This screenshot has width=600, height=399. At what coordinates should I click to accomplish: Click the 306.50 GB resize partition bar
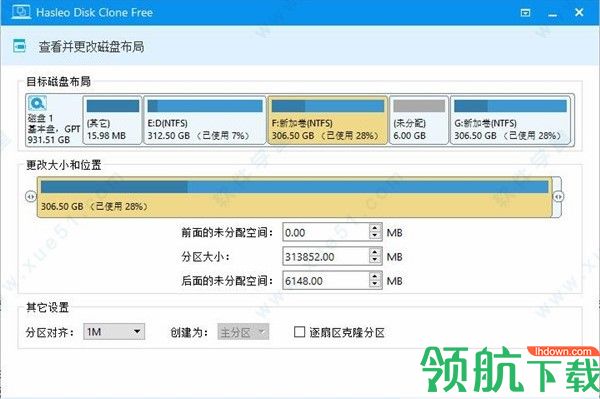click(x=295, y=197)
